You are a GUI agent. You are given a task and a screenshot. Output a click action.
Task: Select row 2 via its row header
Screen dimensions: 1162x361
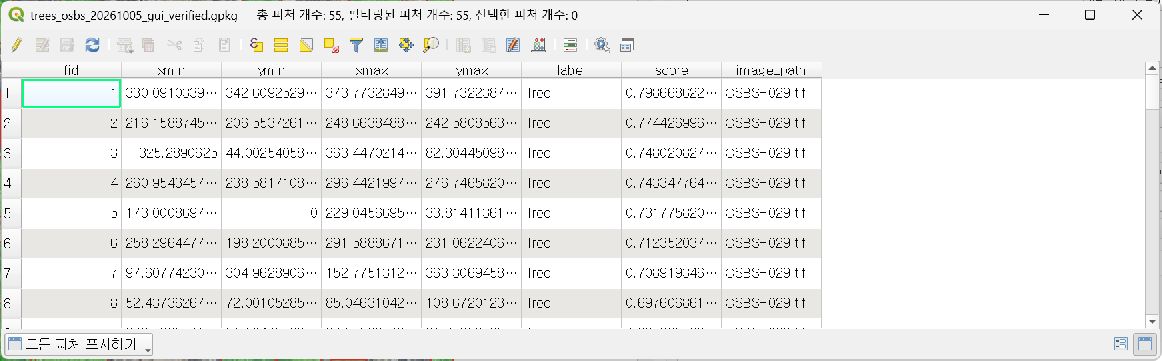point(11,123)
